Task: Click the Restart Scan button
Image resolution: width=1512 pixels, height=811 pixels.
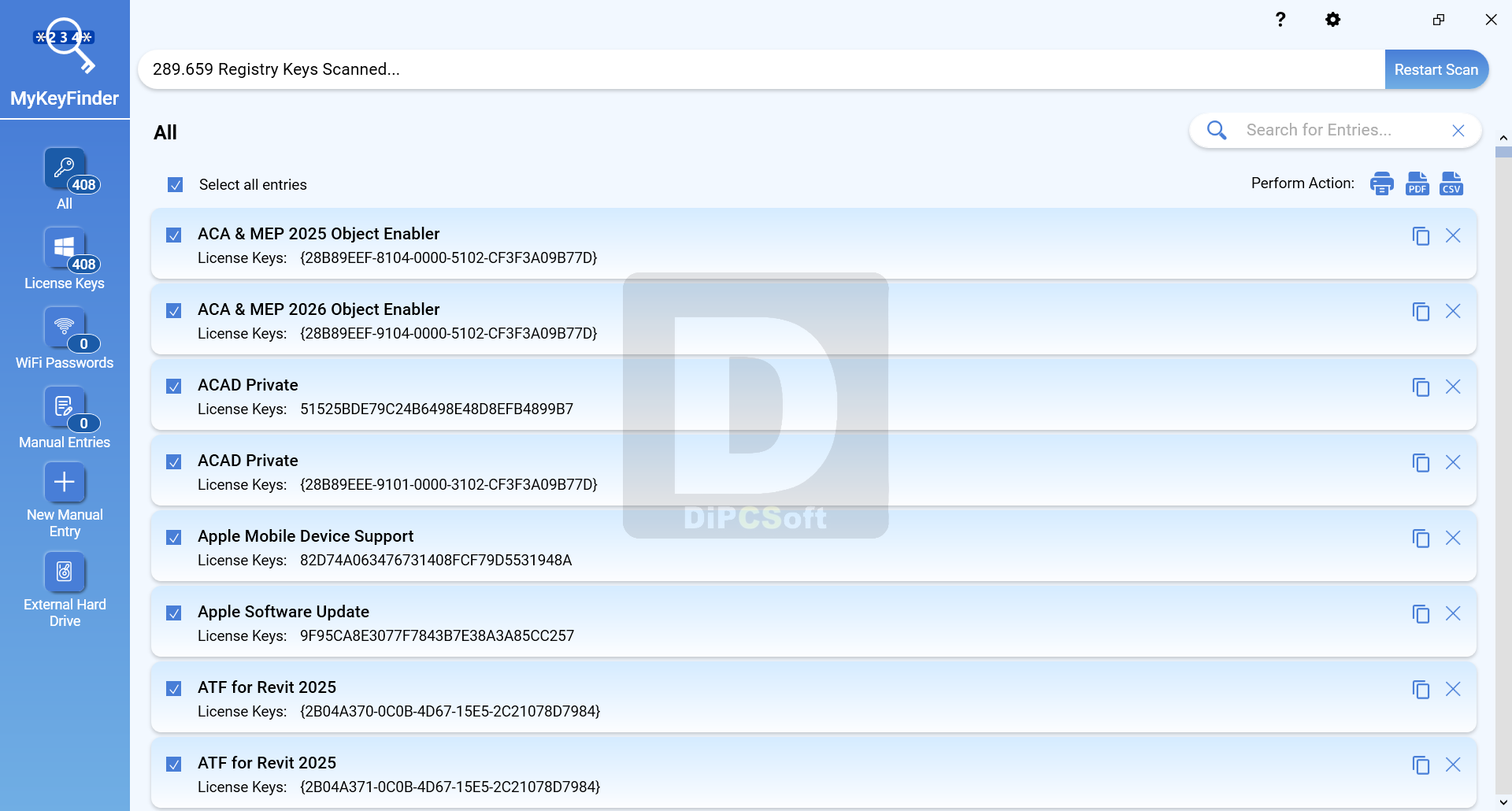Action: [x=1436, y=69]
